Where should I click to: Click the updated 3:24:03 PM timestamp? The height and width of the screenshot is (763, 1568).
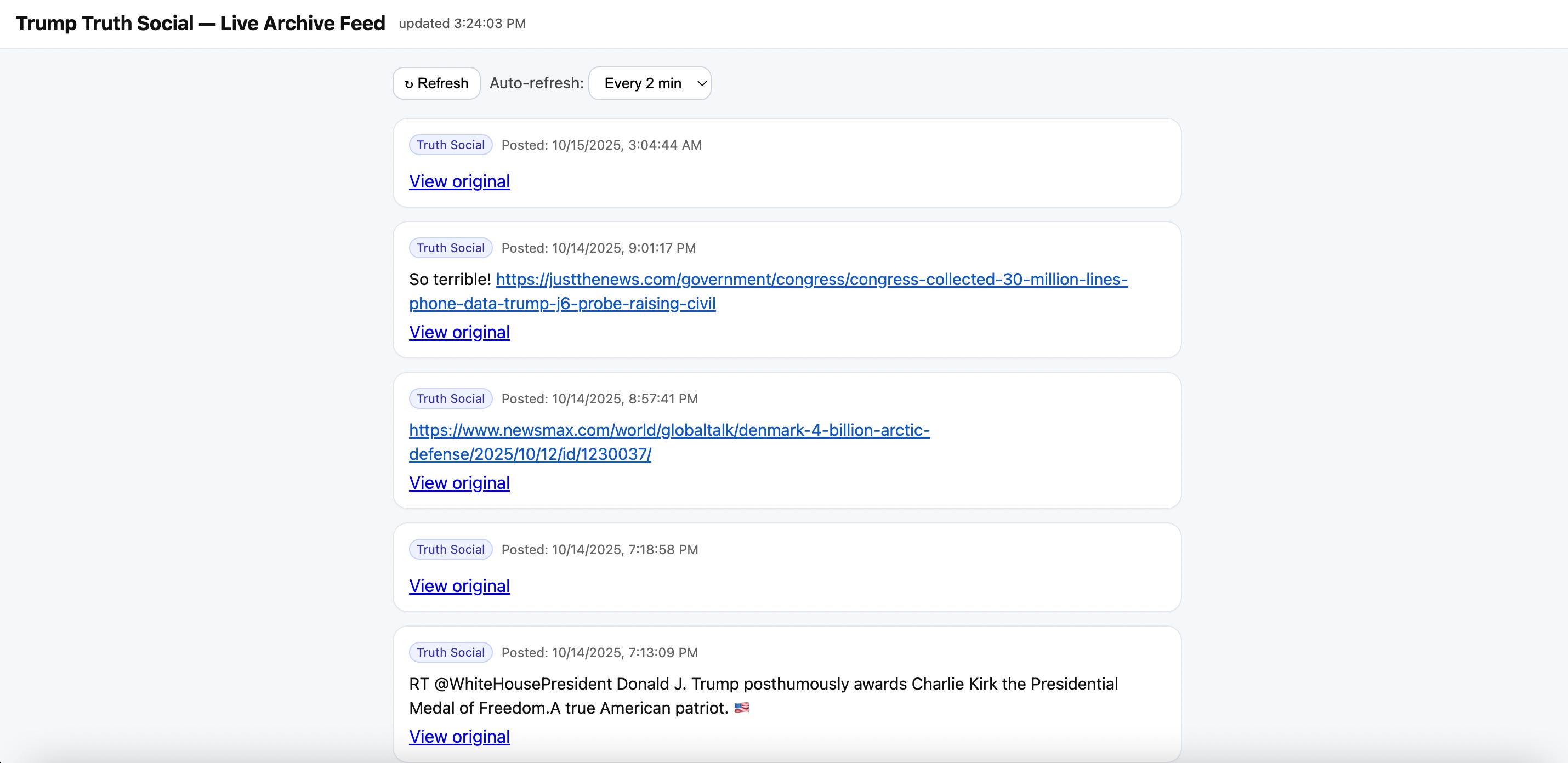[462, 24]
